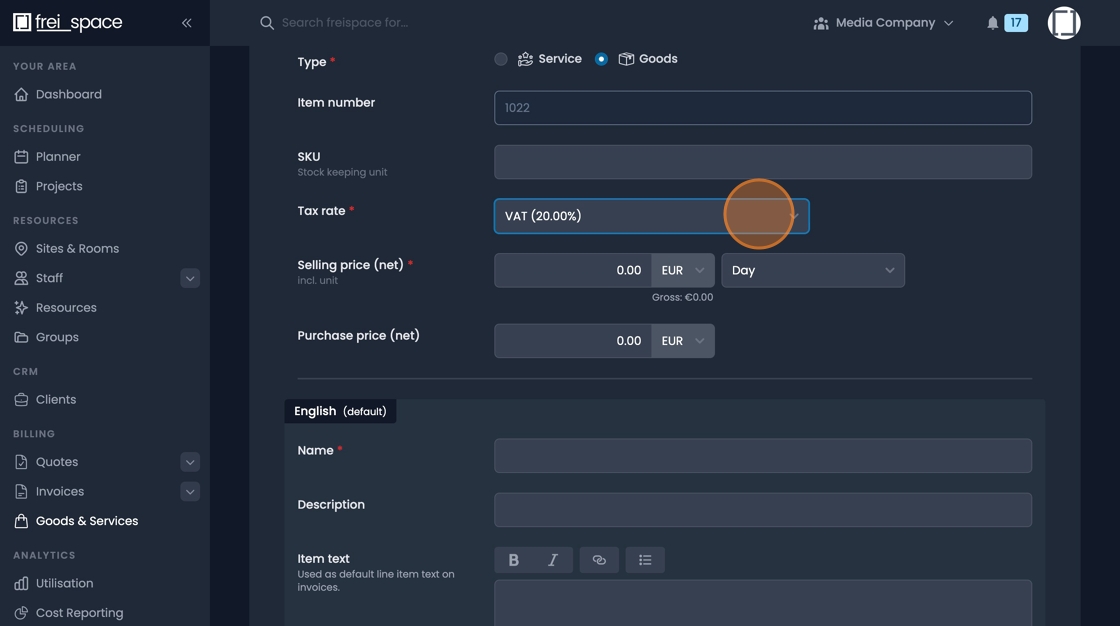The width and height of the screenshot is (1120, 626).
Task: Change the selling price currency EUR
Action: [x=683, y=270]
